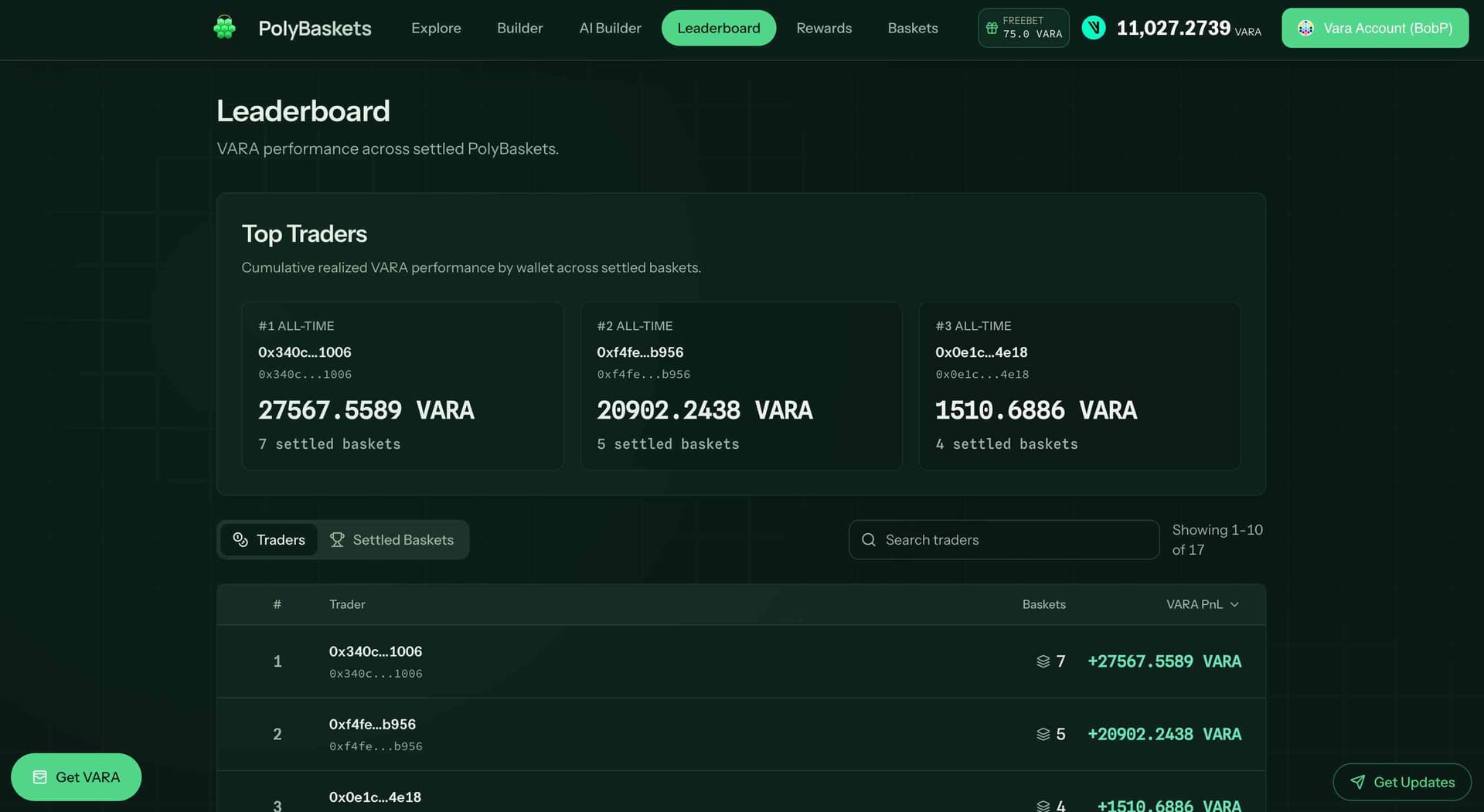
Task: Open the AI Builder page
Action: coord(610,28)
